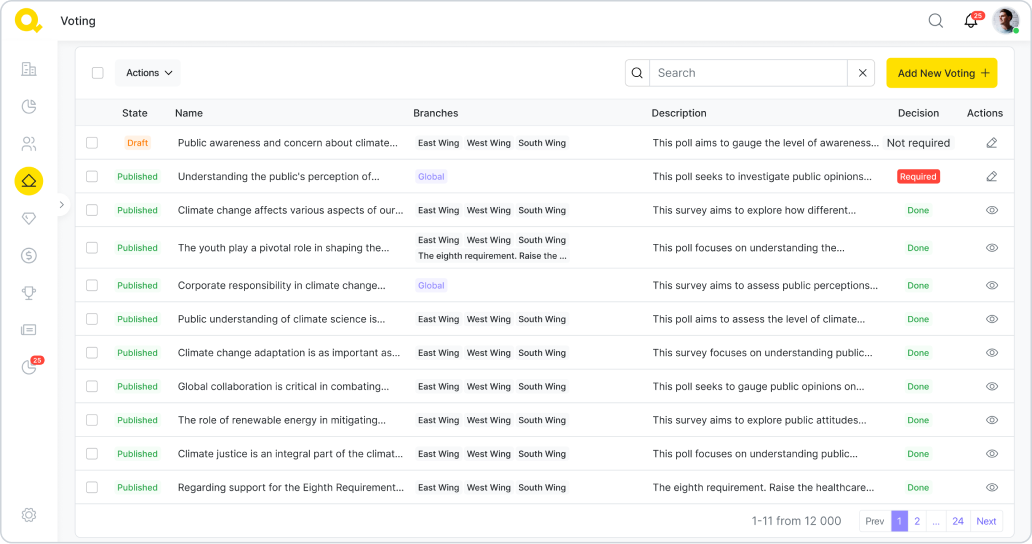Open the pie chart analytics sidebar icon
This screenshot has height=544, width=1032.
[29, 107]
